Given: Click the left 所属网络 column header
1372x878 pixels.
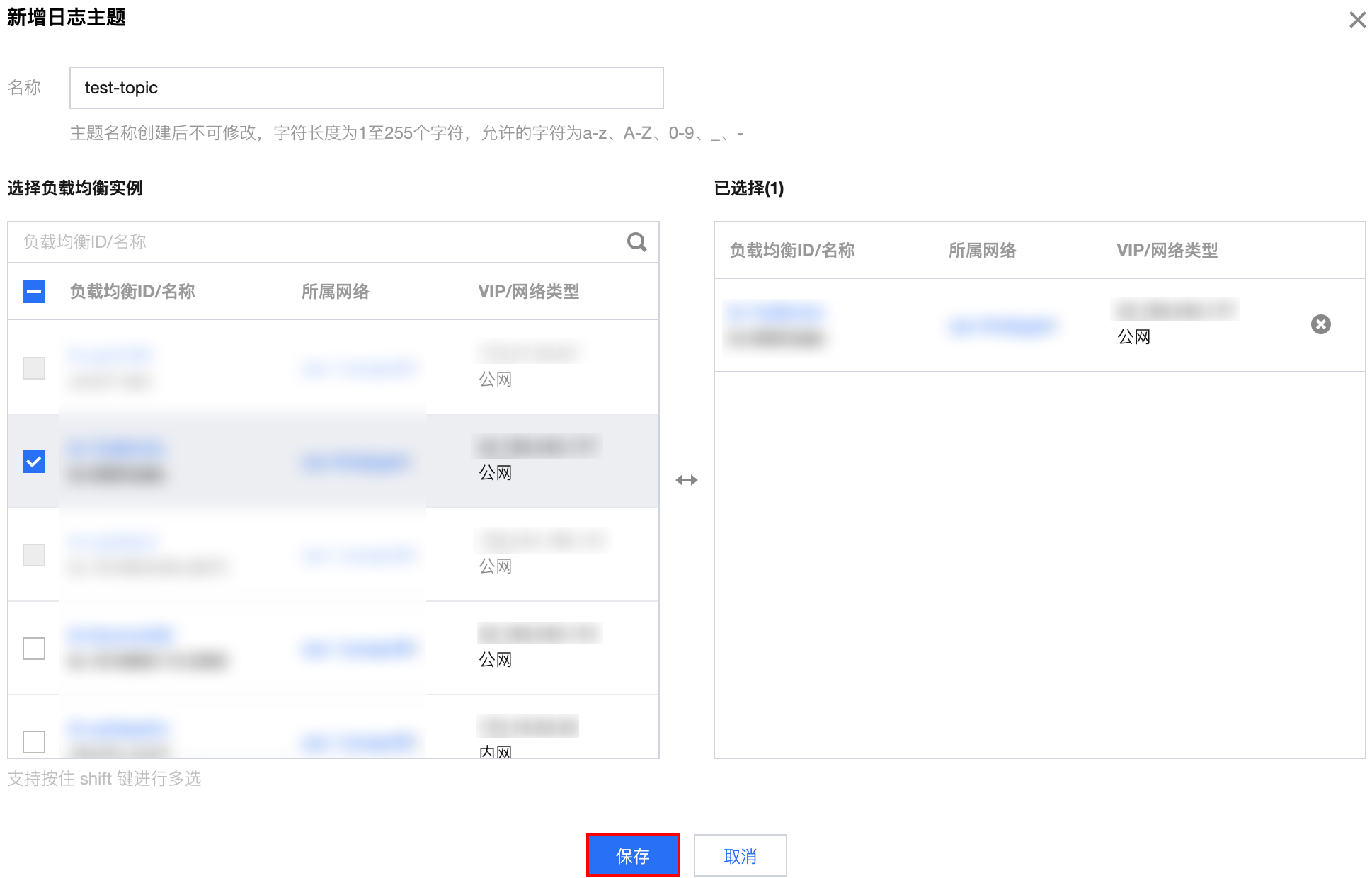Looking at the screenshot, I should pos(335,292).
